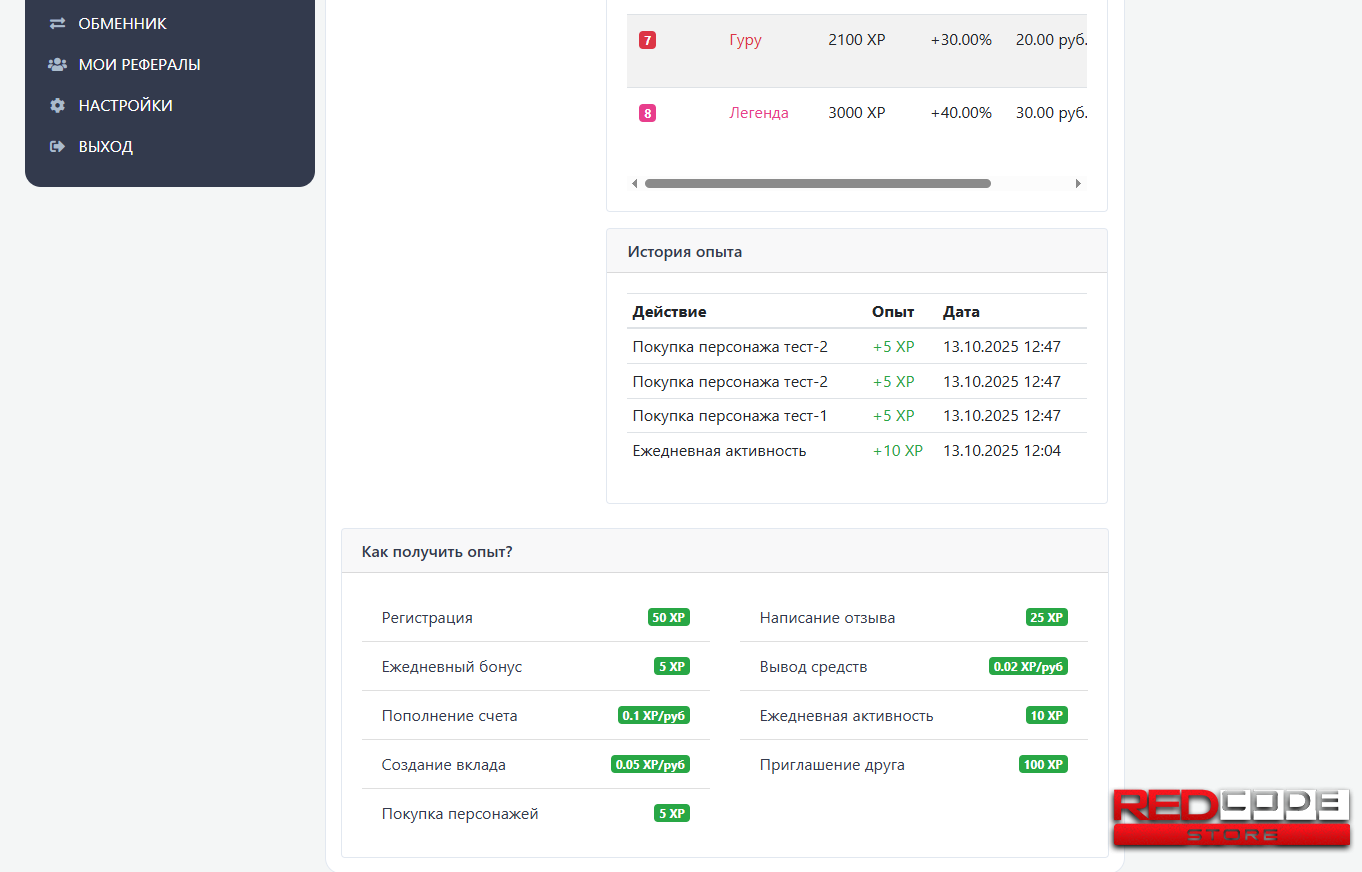Viewport: 1362px width, 872px height.
Task: Click the level 7 badge beside Гуру
Action: pyautogui.click(x=647, y=40)
